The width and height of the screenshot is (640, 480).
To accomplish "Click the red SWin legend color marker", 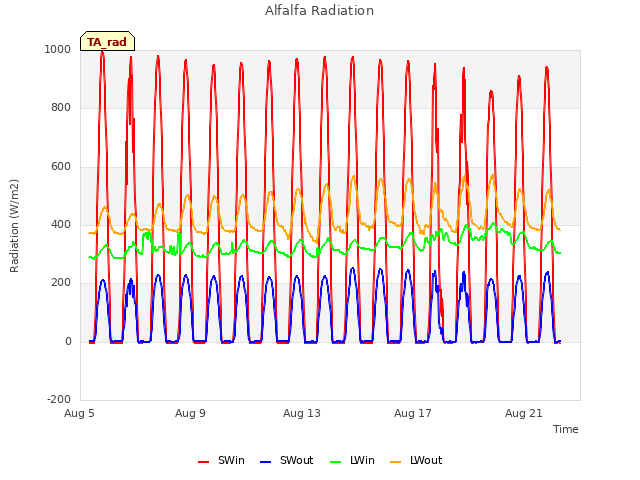I will point(203,462).
